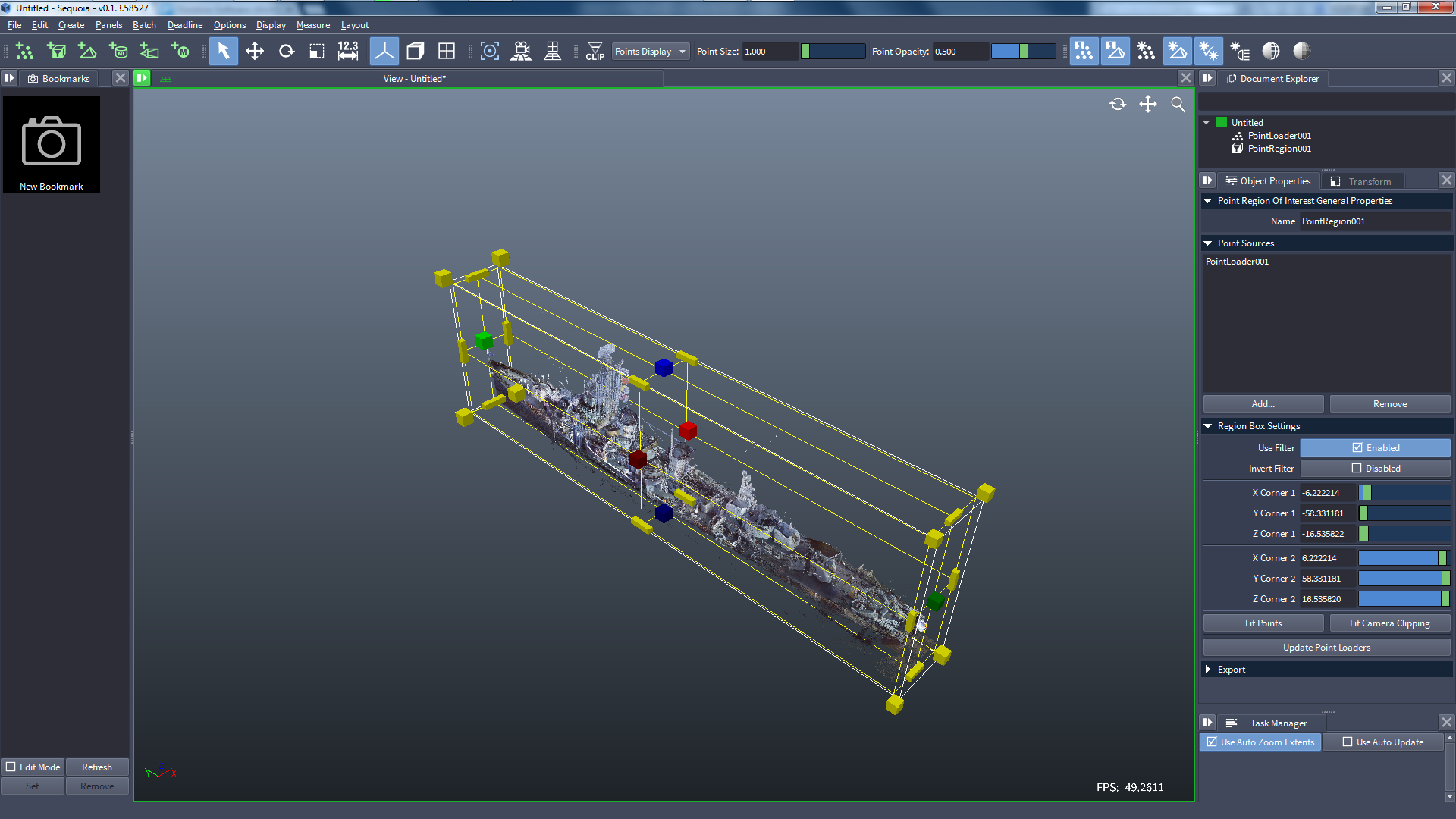Toggle the lit points display icon
This screenshot has height=819, width=1456.
(1084, 51)
